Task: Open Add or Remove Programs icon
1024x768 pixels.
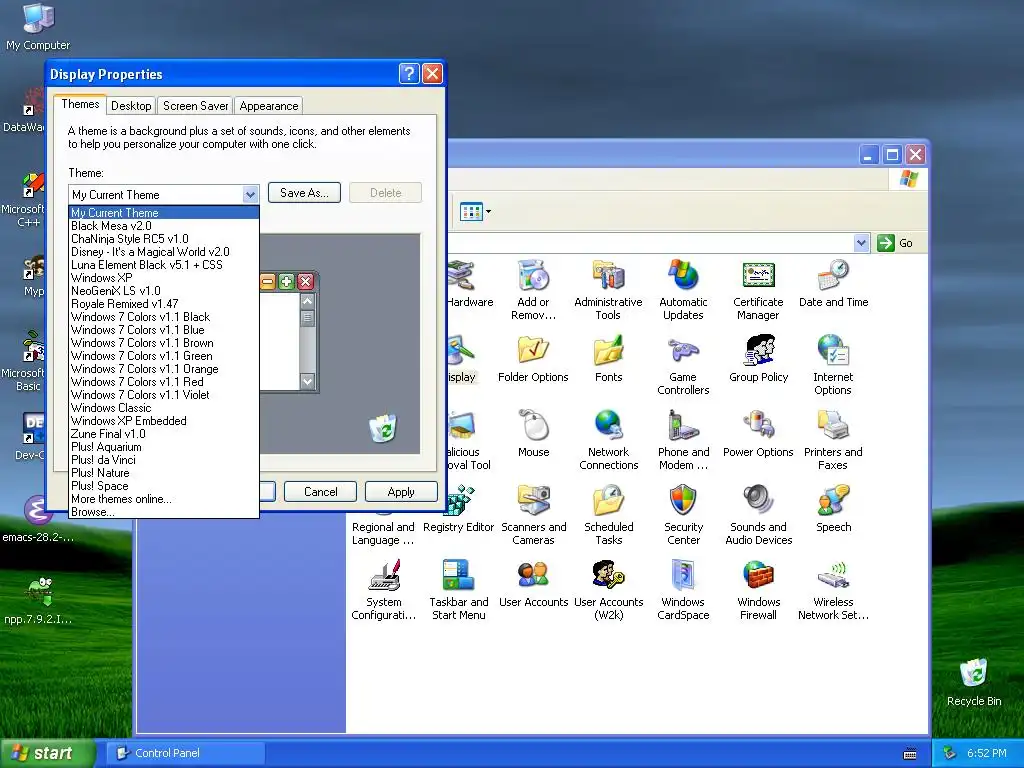Action: pyautogui.click(x=533, y=289)
